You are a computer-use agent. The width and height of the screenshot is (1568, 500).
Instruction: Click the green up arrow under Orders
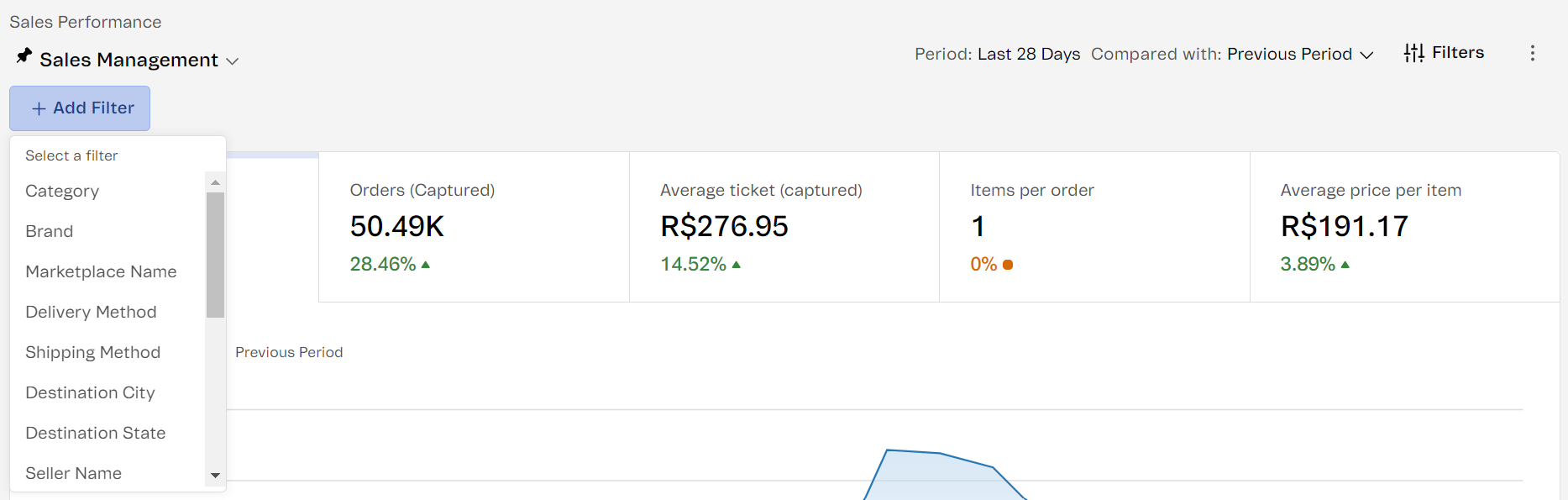[x=426, y=265]
